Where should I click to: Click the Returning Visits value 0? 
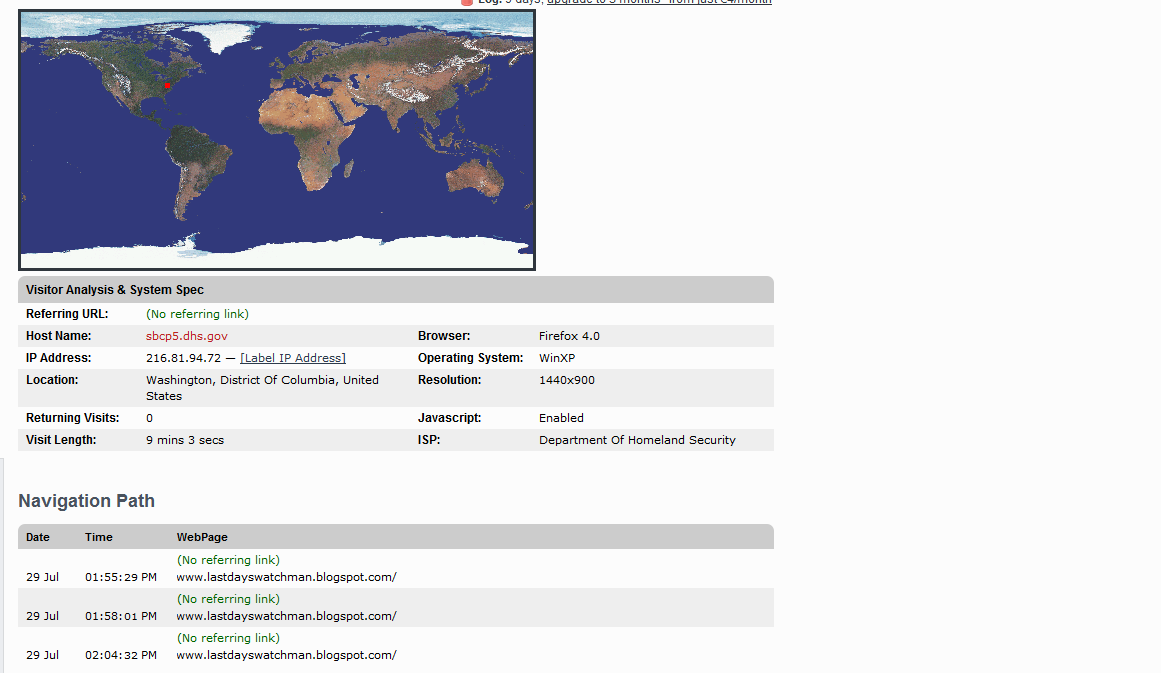tap(150, 418)
